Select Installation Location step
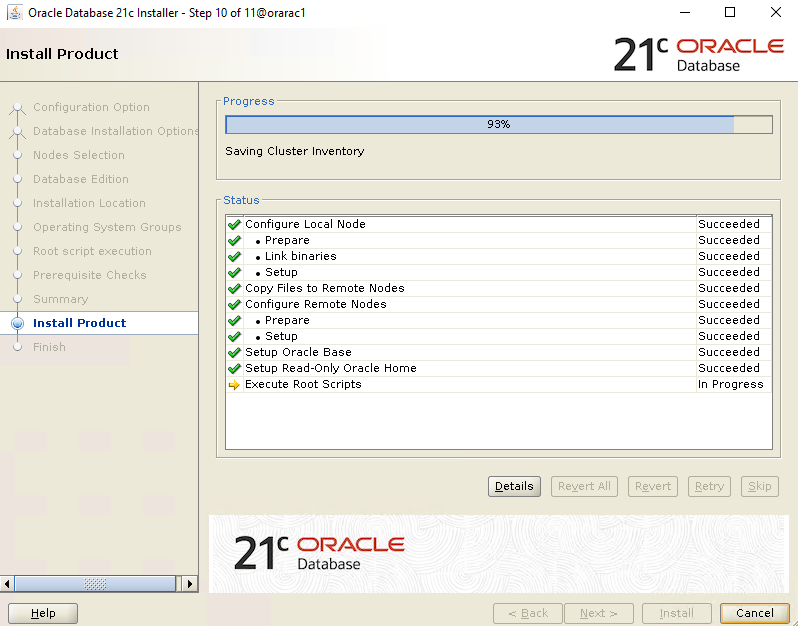 (90, 203)
